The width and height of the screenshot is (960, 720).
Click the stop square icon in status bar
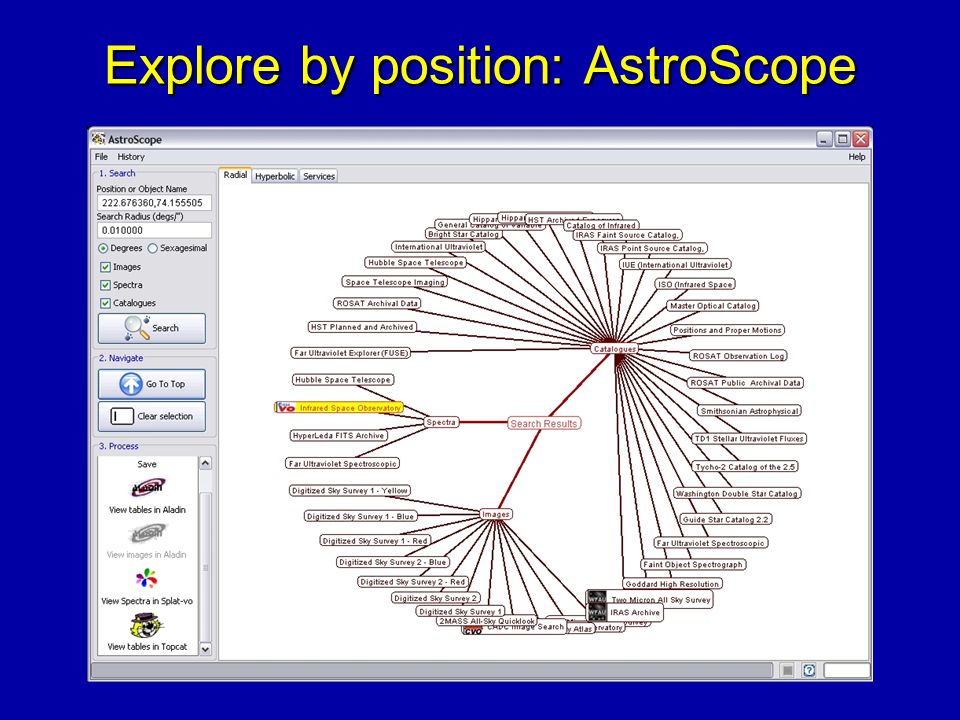[787, 670]
